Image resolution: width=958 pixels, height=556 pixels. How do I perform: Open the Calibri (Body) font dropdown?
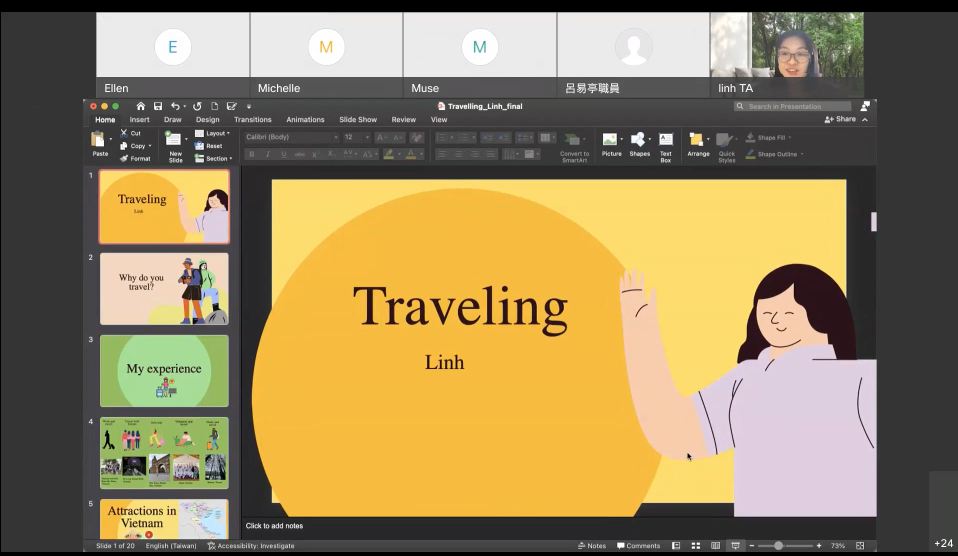(x=291, y=137)
